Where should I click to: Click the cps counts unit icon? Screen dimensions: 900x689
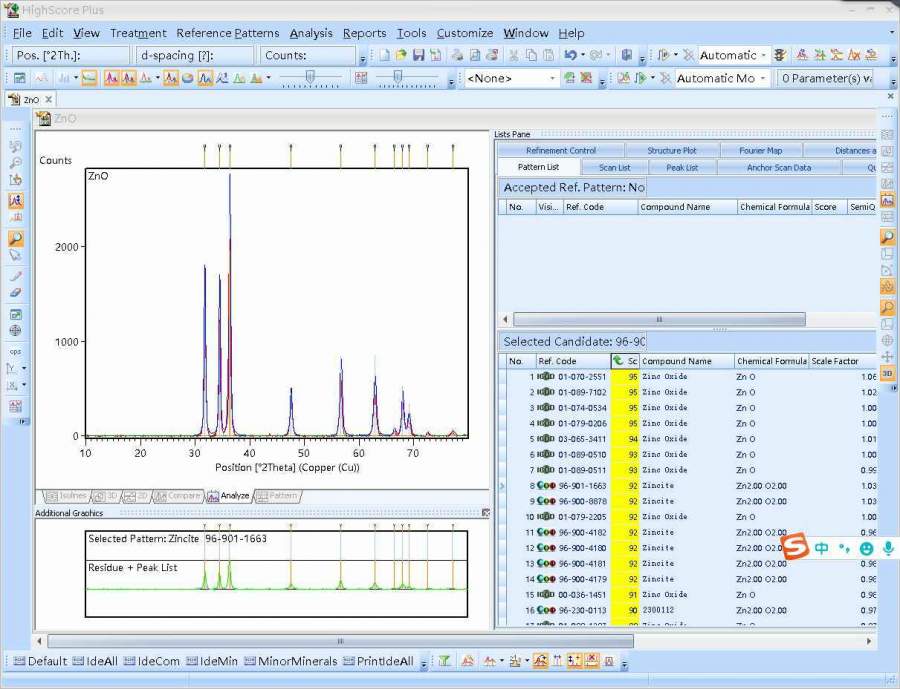tap(15, 351)
